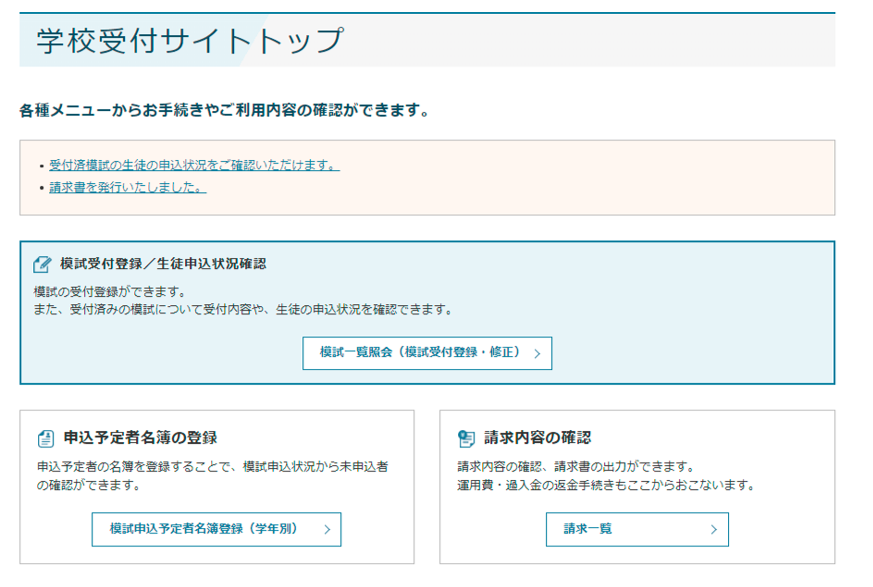
Task: Click the arrow icon in 請求一覧 button
Action: click(713, 530)
